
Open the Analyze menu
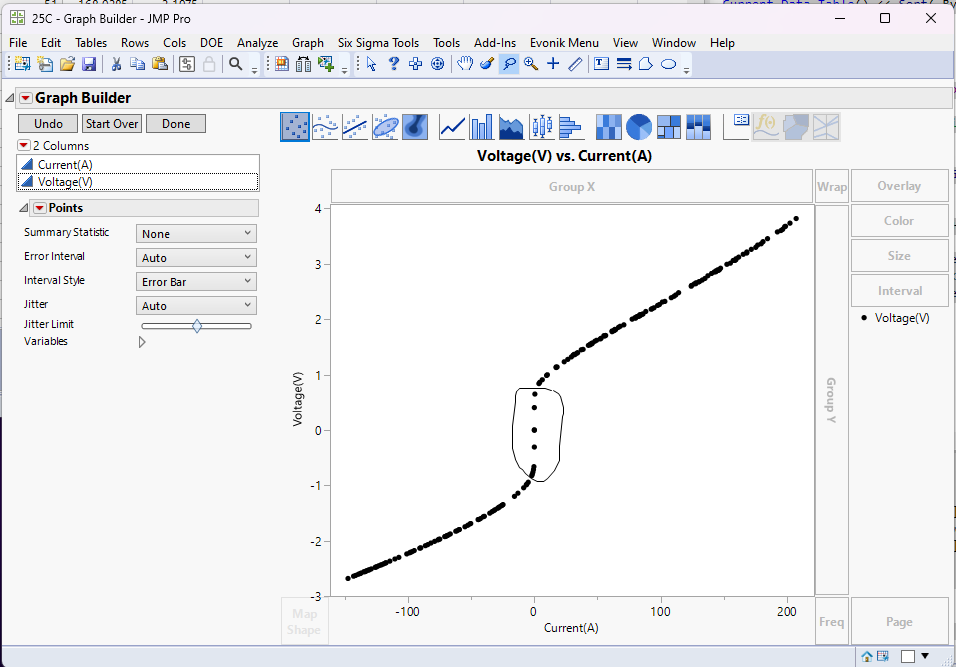click(257, 43)
